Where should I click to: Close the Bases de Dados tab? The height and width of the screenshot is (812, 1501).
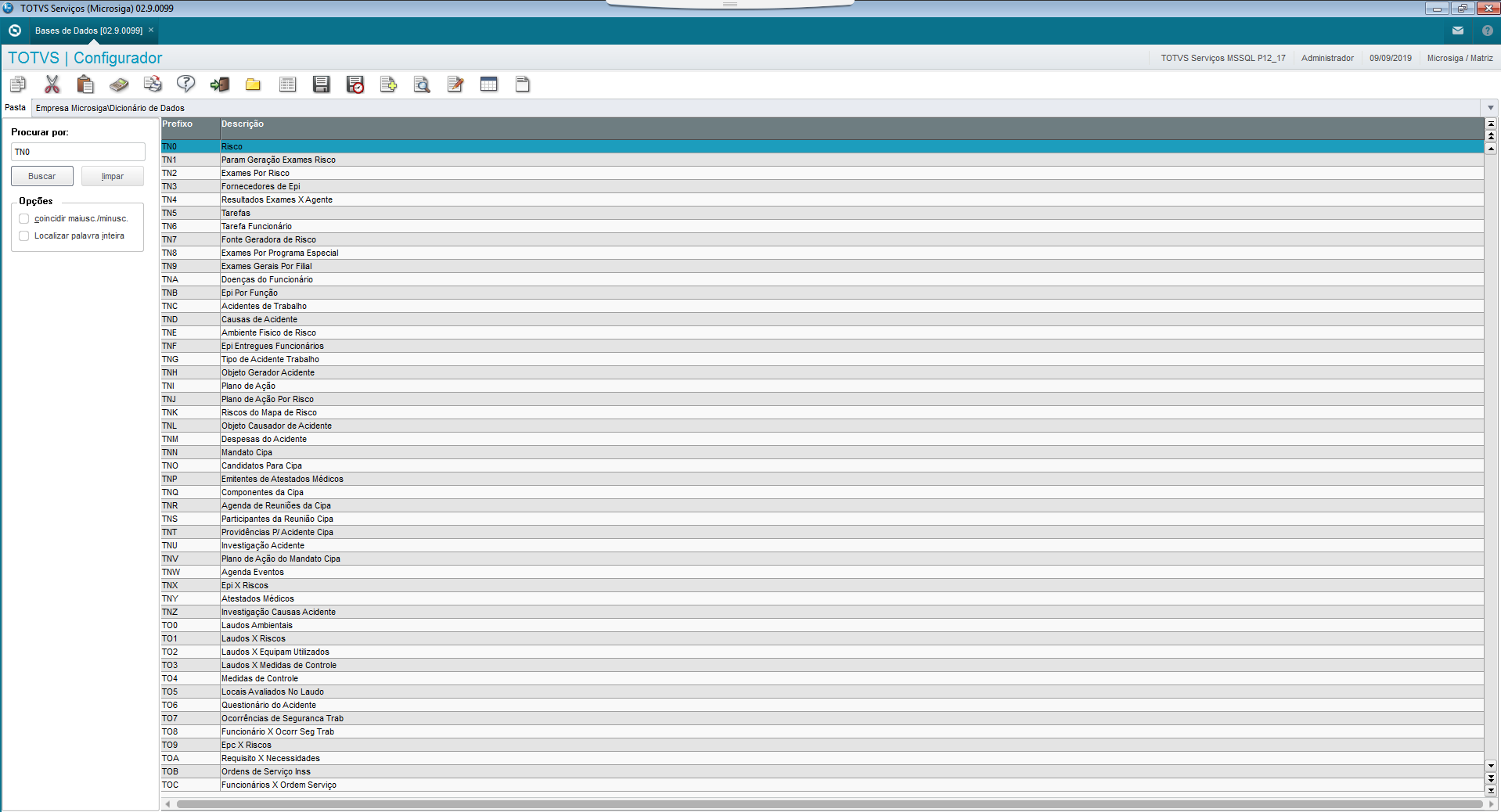pyautogui.click(x=151, y=30)
